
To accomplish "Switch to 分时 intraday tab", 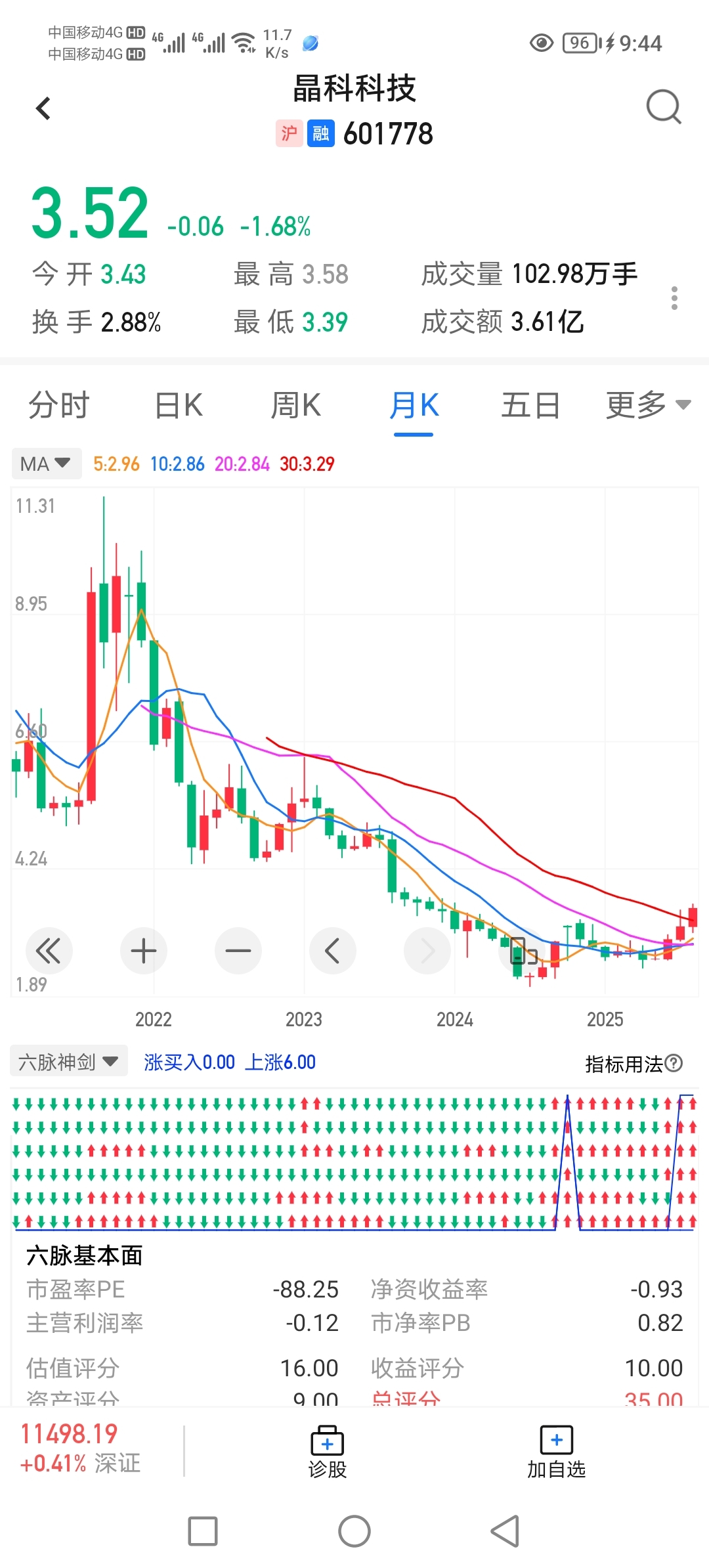I will [x=58, y=405].
